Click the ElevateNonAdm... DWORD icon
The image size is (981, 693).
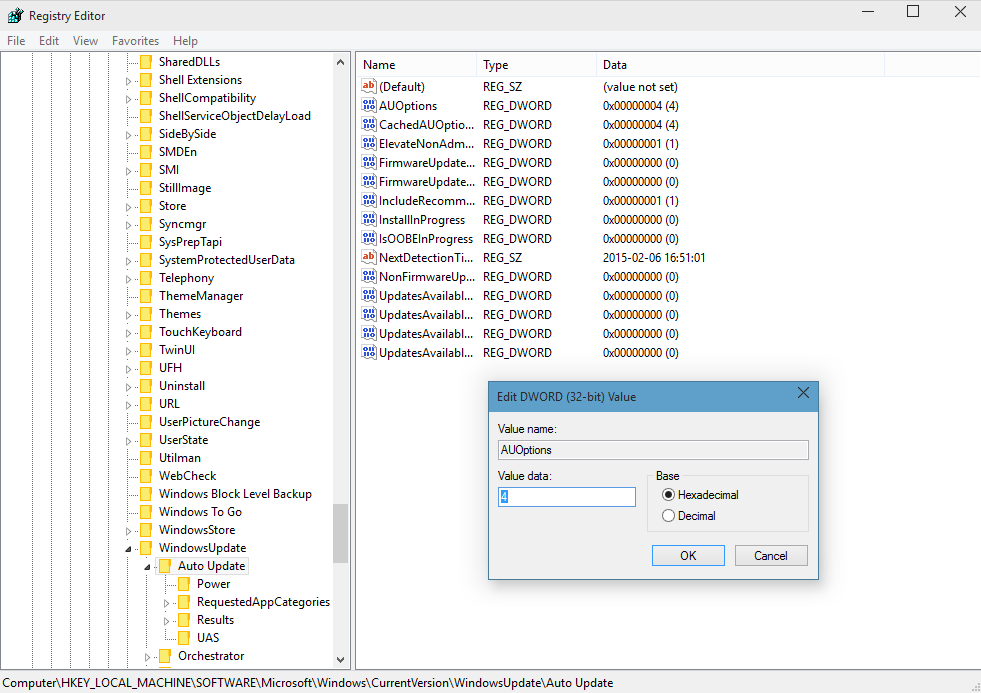point(369,143)
